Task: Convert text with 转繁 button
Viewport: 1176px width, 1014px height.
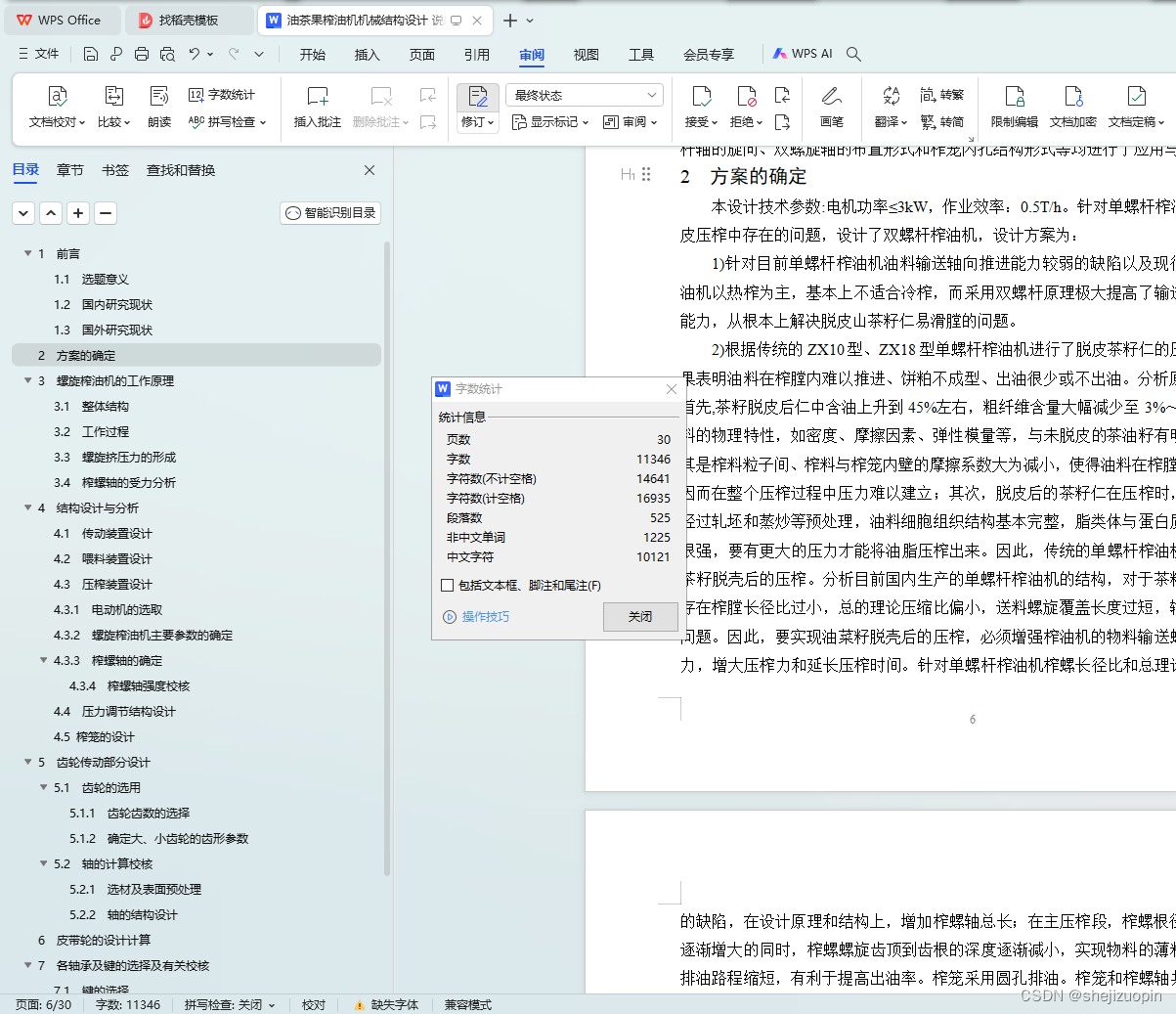Action: tap(942, 95)
